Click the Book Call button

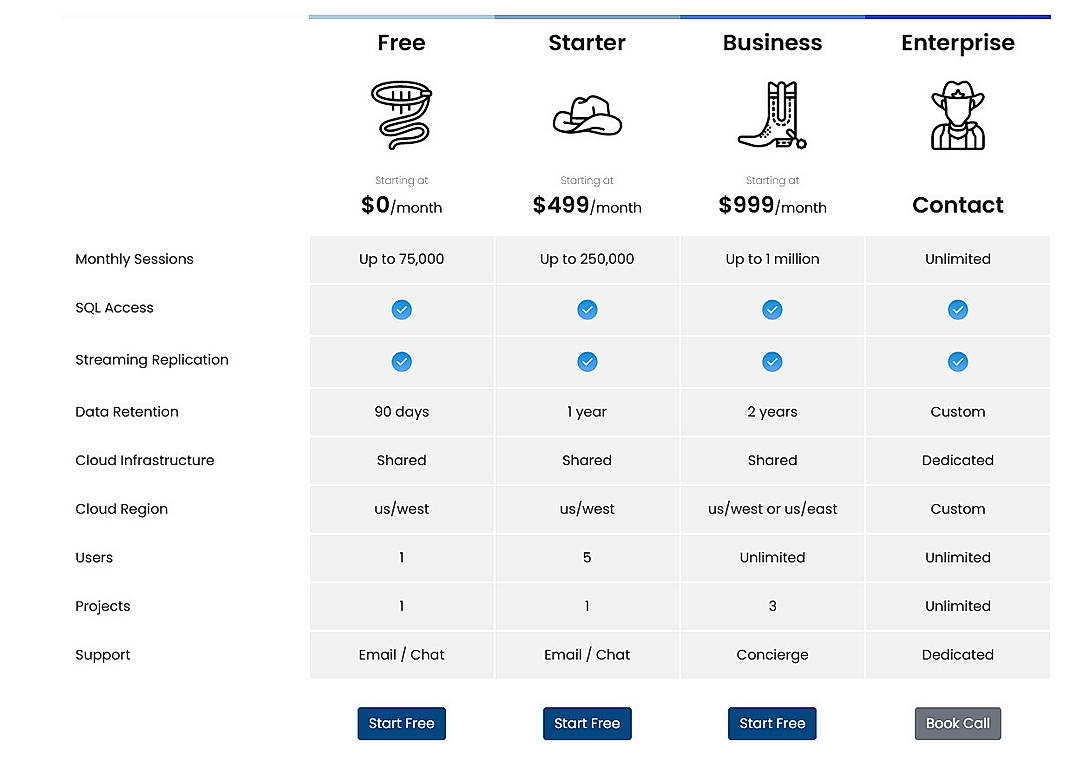point(957,723)
